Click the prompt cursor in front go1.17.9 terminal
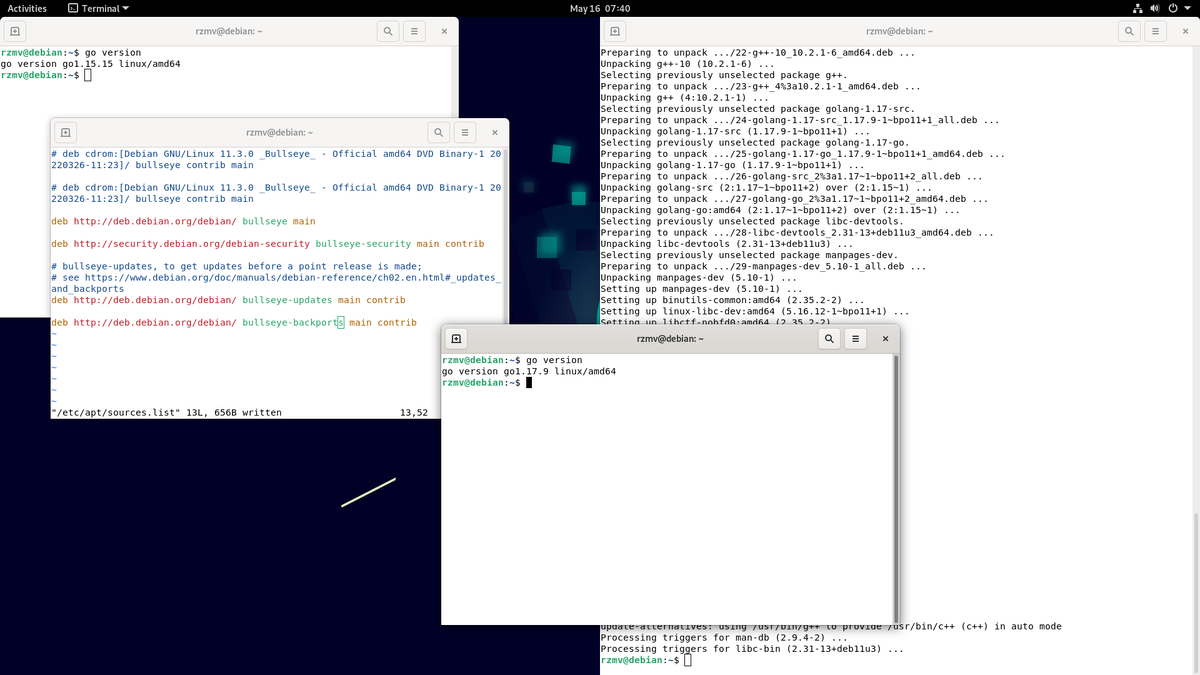The image size is (1200, 675). tap(530, 383)
